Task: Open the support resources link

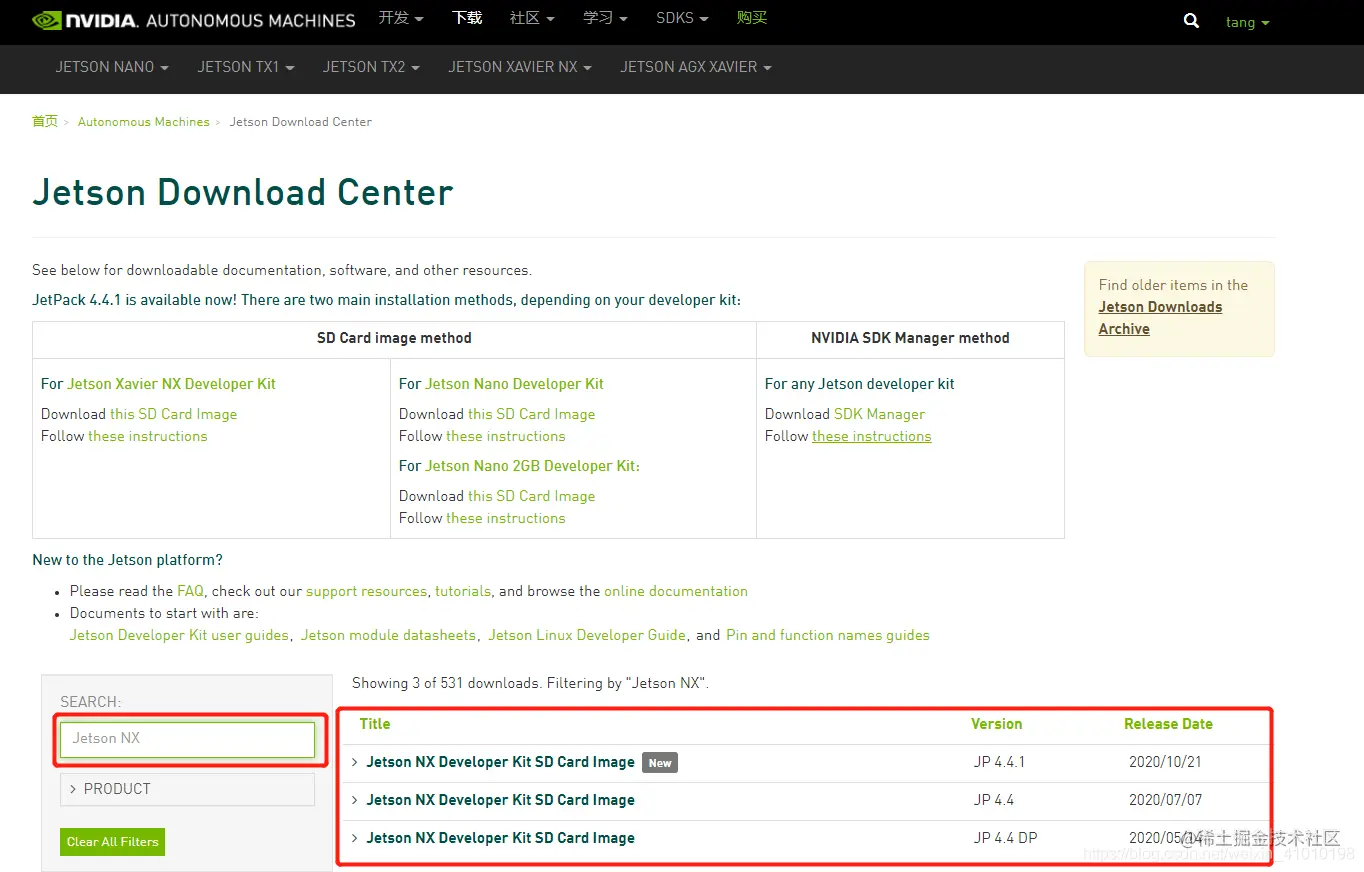Action: pos(366,591)
